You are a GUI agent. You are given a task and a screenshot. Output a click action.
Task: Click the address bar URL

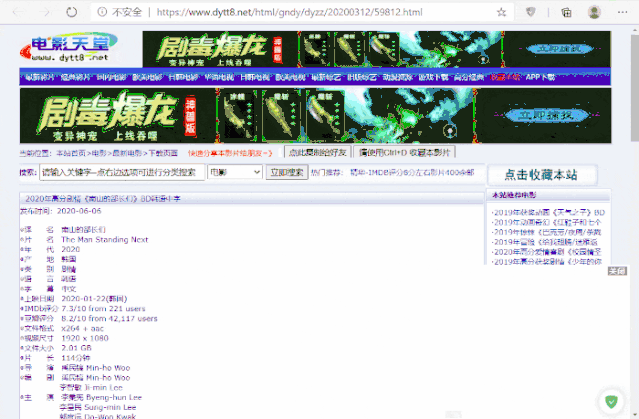click(300, 12)
